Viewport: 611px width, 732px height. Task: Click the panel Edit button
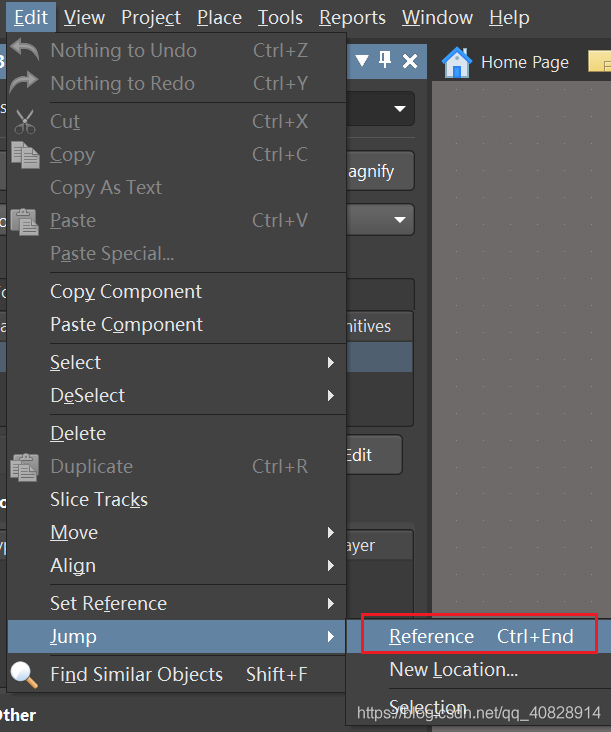tap(374, 455)
